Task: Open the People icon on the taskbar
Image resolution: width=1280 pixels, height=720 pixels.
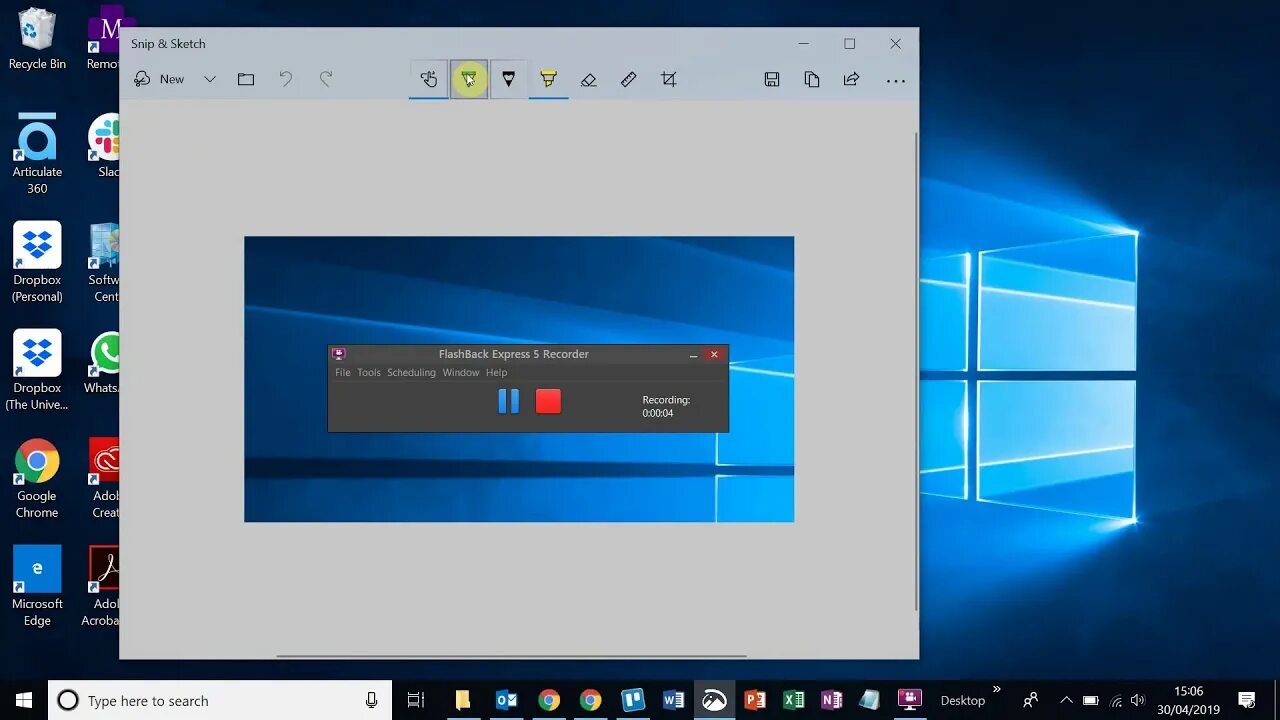Action: (x=1031, y=700)
